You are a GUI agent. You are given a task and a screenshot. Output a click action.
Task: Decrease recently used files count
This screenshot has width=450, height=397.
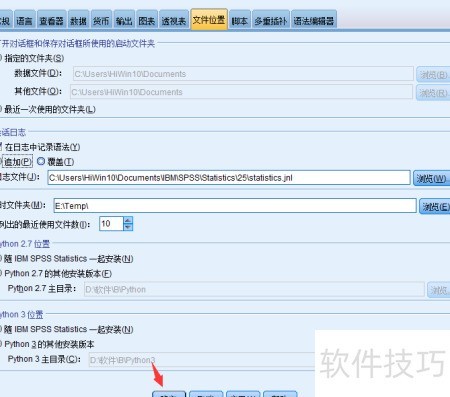coord(128,227)
